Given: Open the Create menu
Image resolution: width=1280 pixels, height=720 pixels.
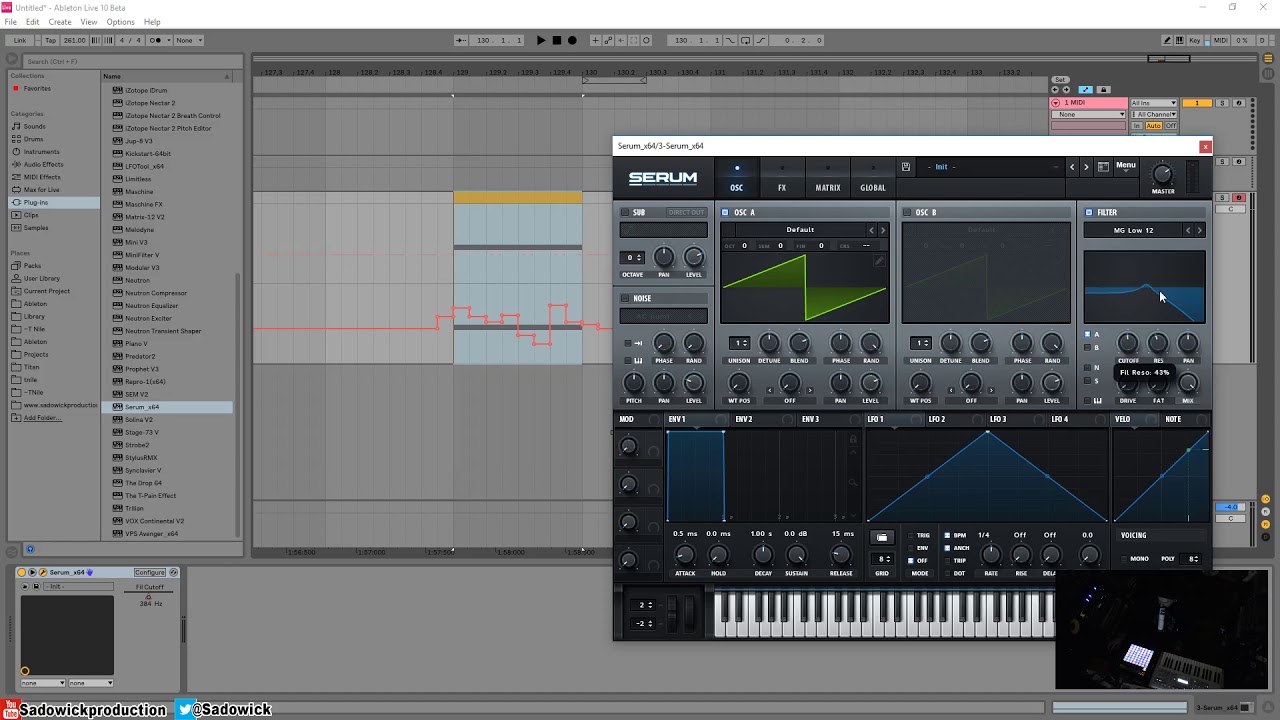Looking at the screenshot, I should 60,22.
